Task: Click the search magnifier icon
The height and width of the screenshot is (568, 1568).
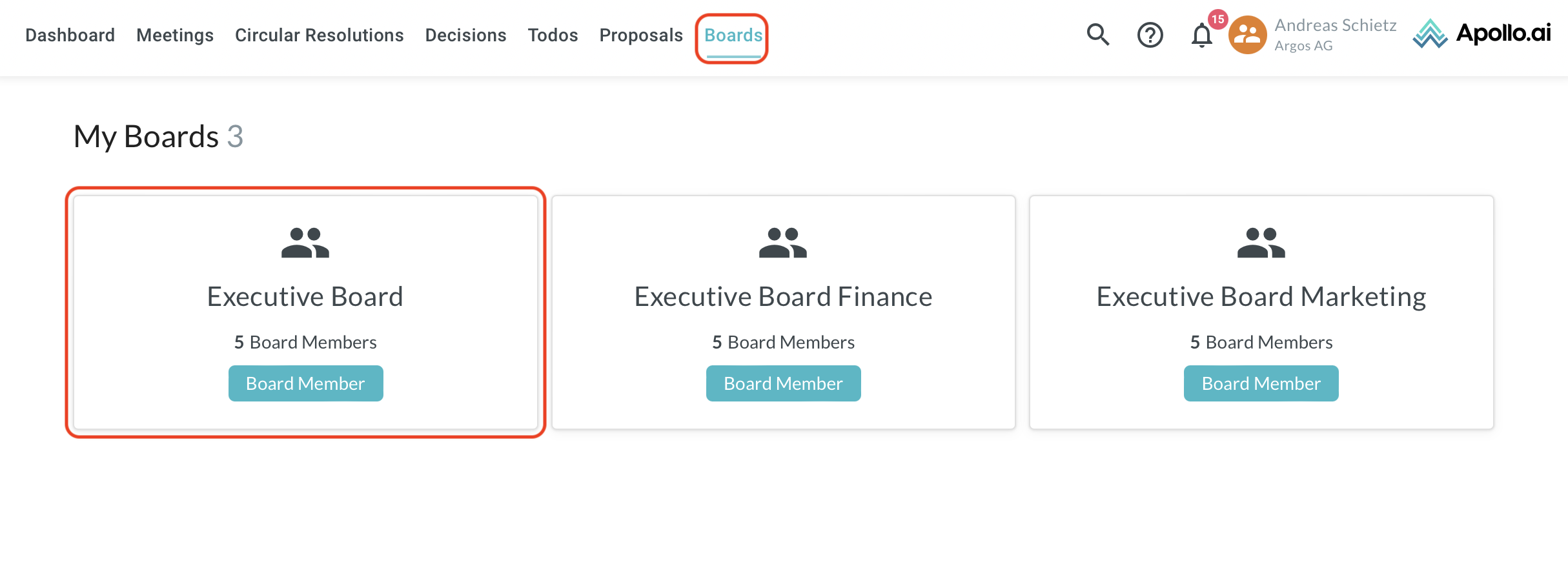Action: pos(1097,34)
